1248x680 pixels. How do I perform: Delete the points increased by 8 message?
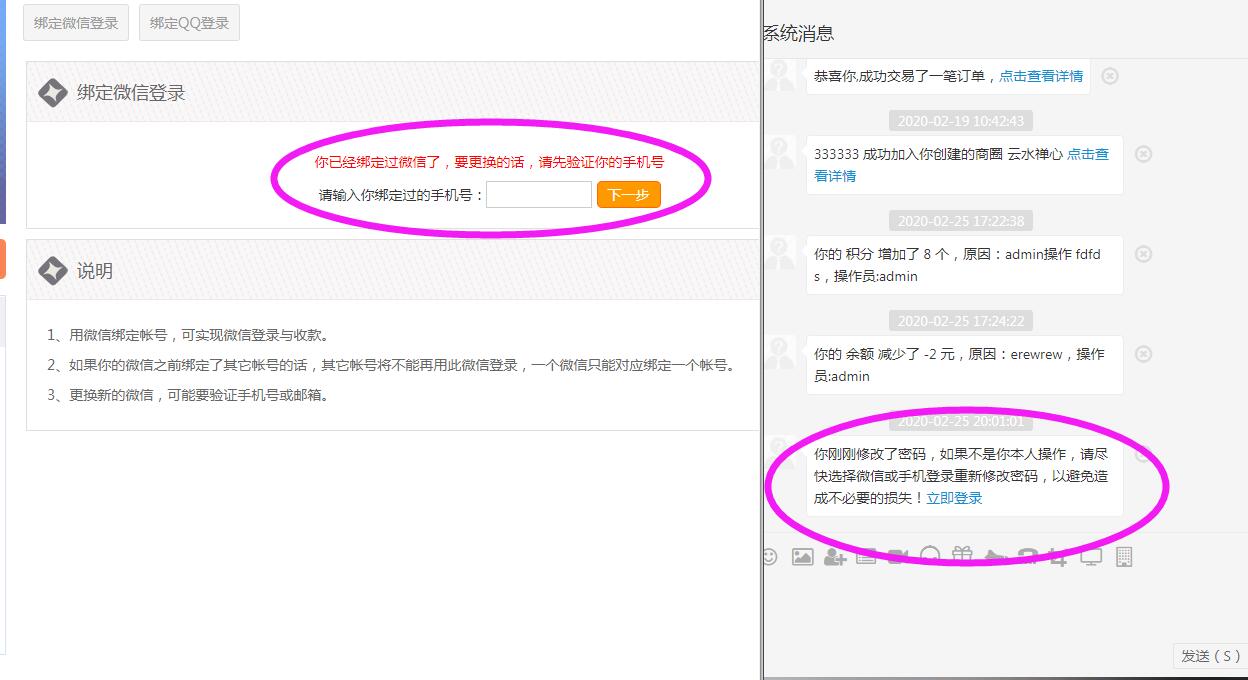click(1144, 254)
